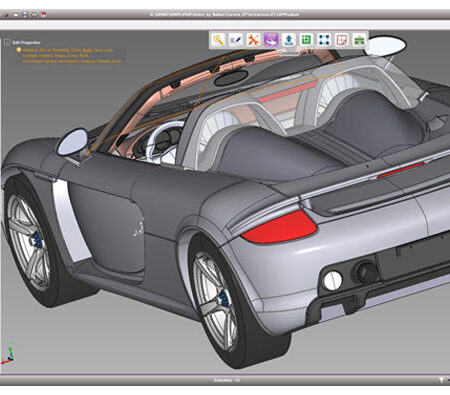Viewport: 450px width, 395px height.
Task: Select the red rear tail light on car
Action: coord(279,227)
